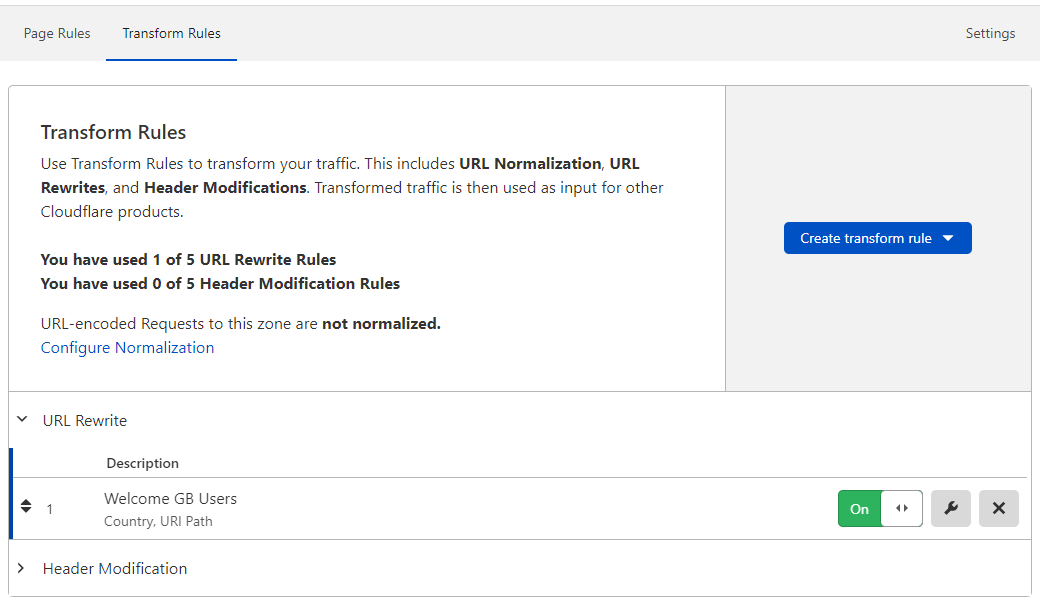Click the Header Modification section label
1040x607 pixels.
(x=115, y=568)
